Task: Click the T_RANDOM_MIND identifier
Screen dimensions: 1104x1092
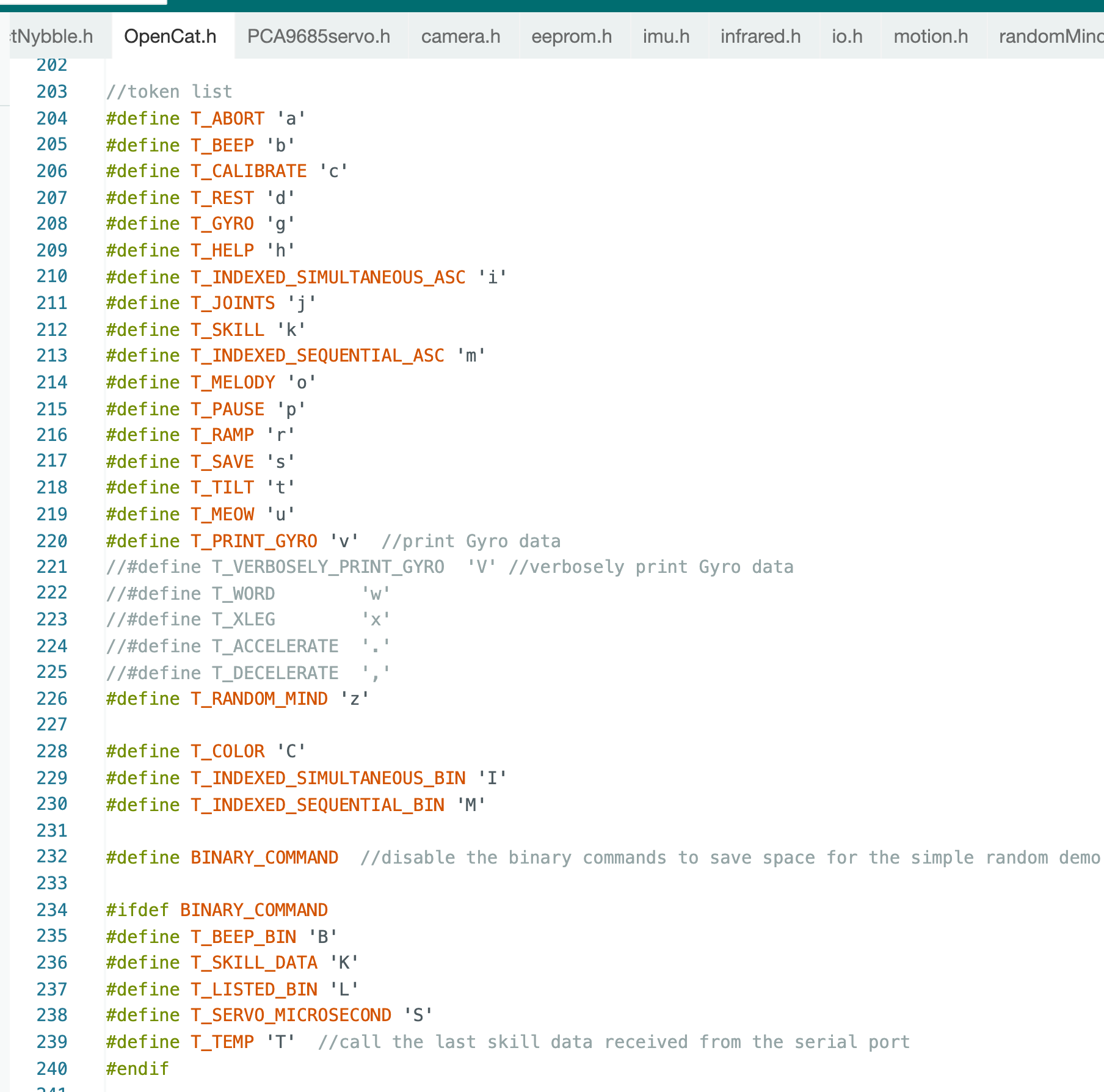Action: click(259, 699)
